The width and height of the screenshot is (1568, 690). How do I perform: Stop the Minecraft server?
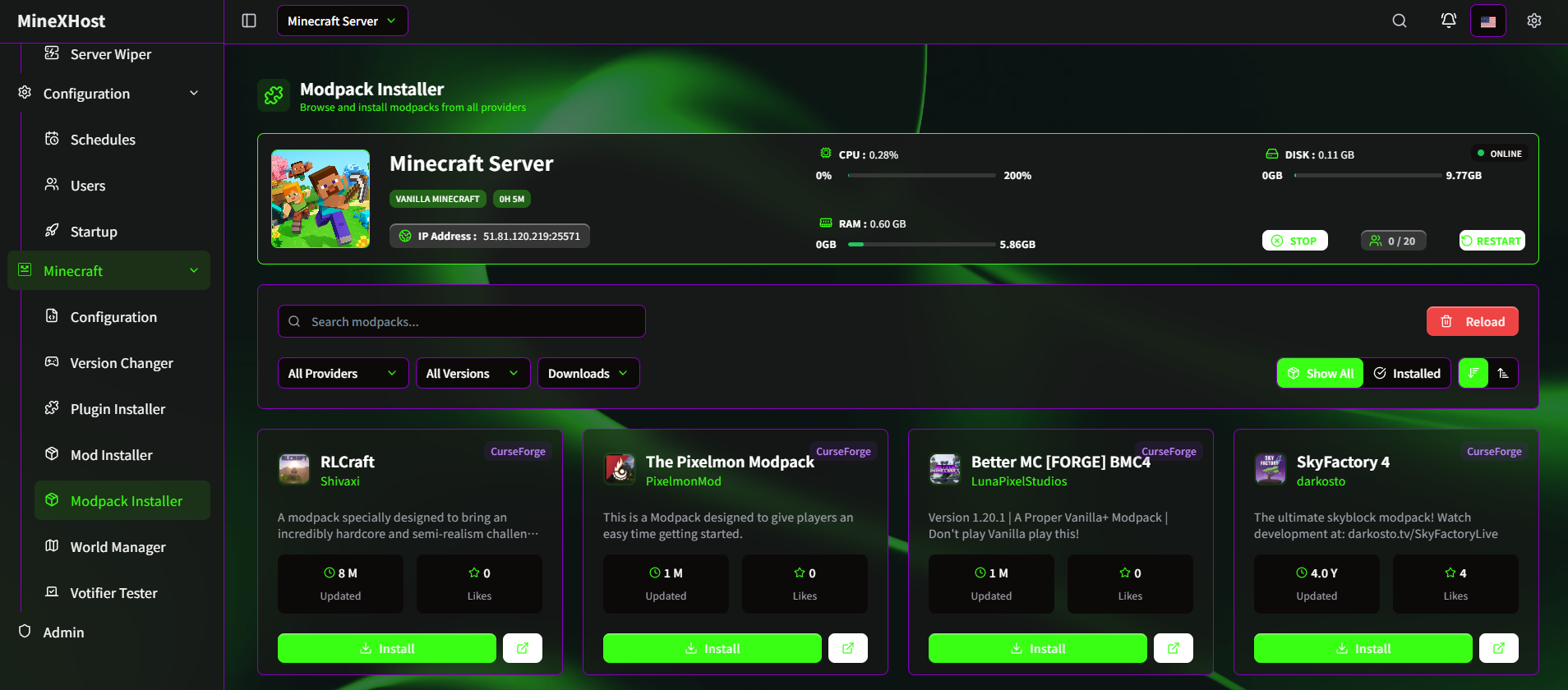[1295, 241]
